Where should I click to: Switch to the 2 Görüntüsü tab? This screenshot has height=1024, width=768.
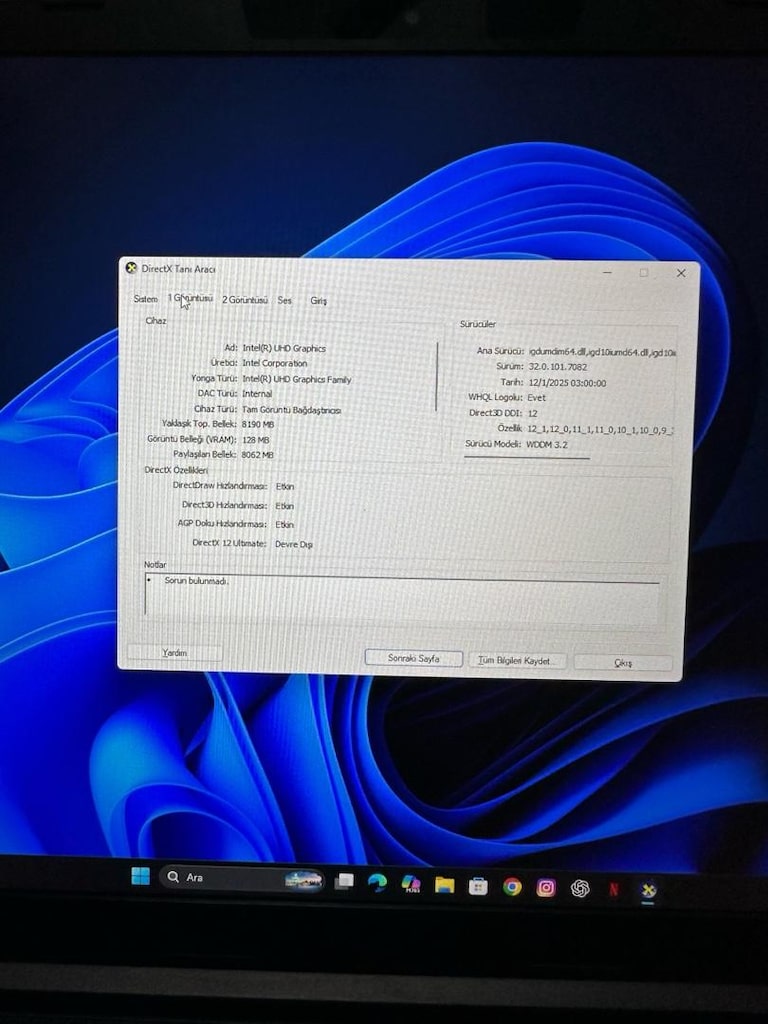tap(245, 300)
